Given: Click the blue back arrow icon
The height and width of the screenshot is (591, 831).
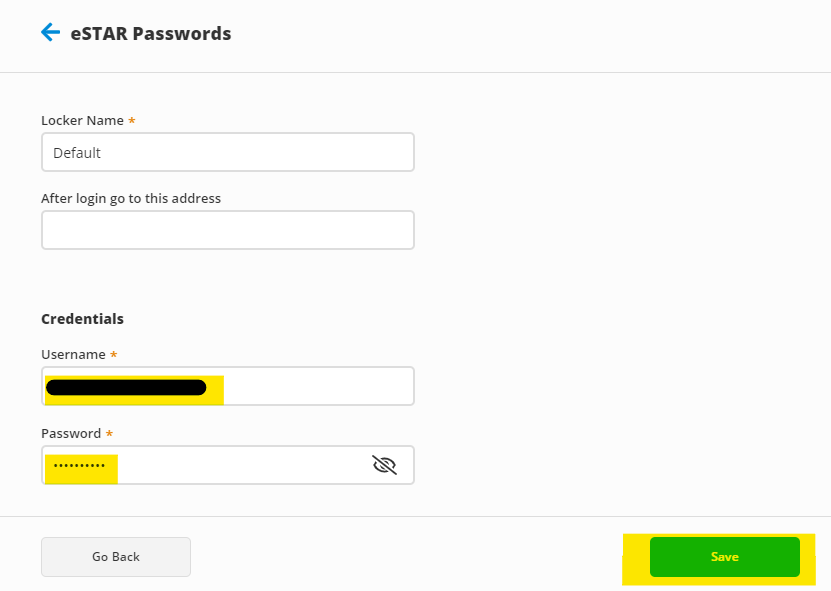Looking at the screenshot, I should click(50, 33).
